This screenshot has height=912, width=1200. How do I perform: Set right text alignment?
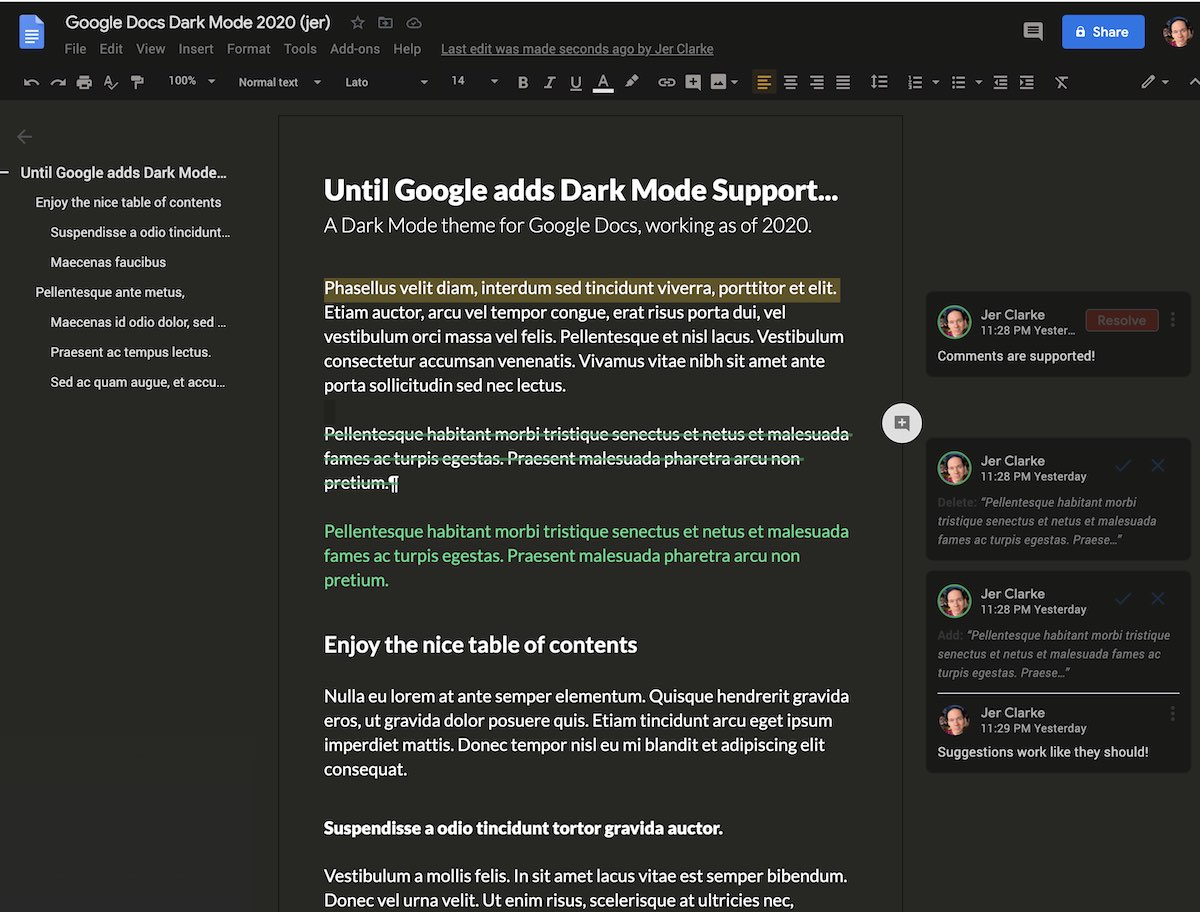pos(817,82)
